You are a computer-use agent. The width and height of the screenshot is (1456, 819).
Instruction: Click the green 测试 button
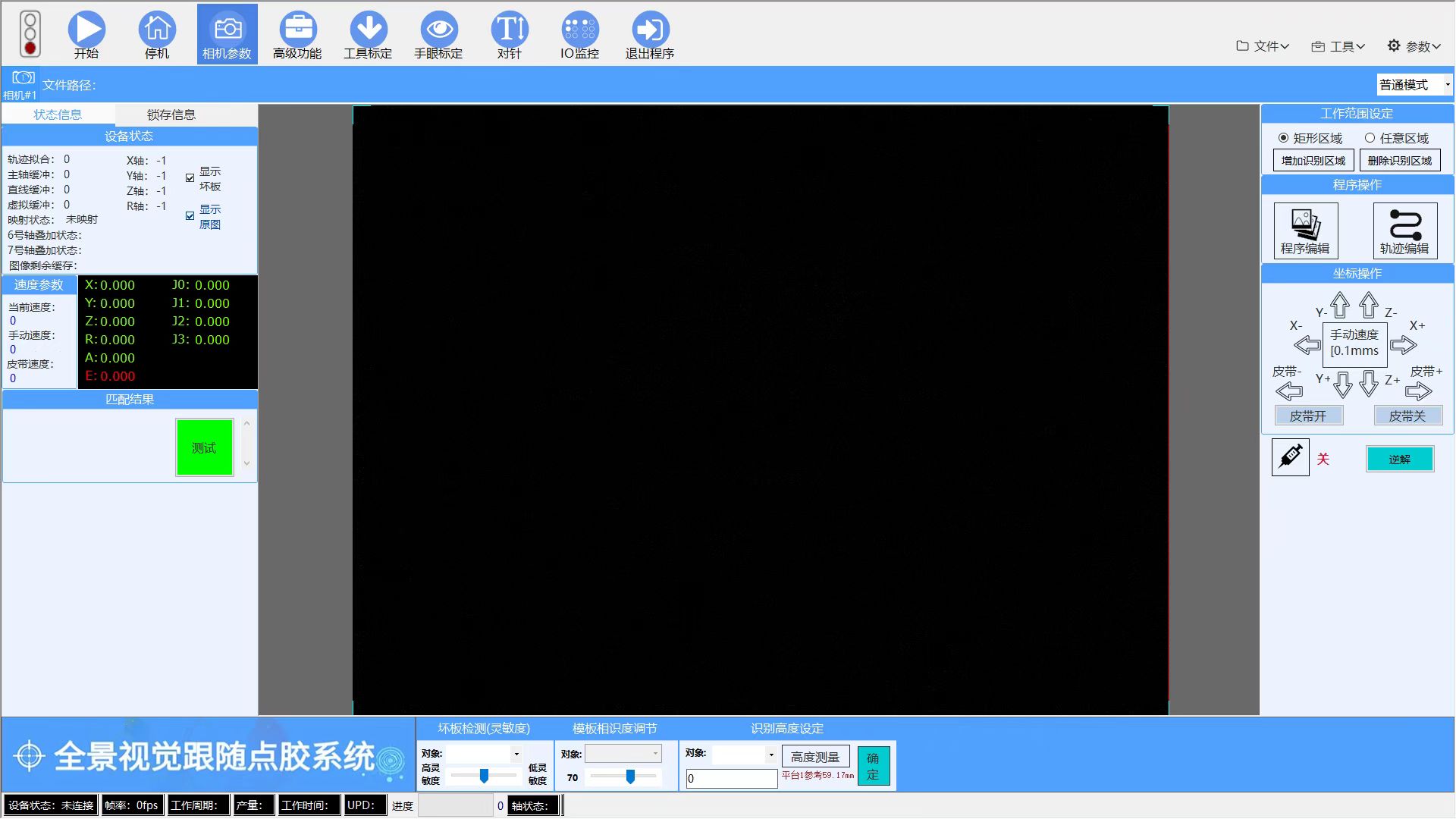[204, 447]
